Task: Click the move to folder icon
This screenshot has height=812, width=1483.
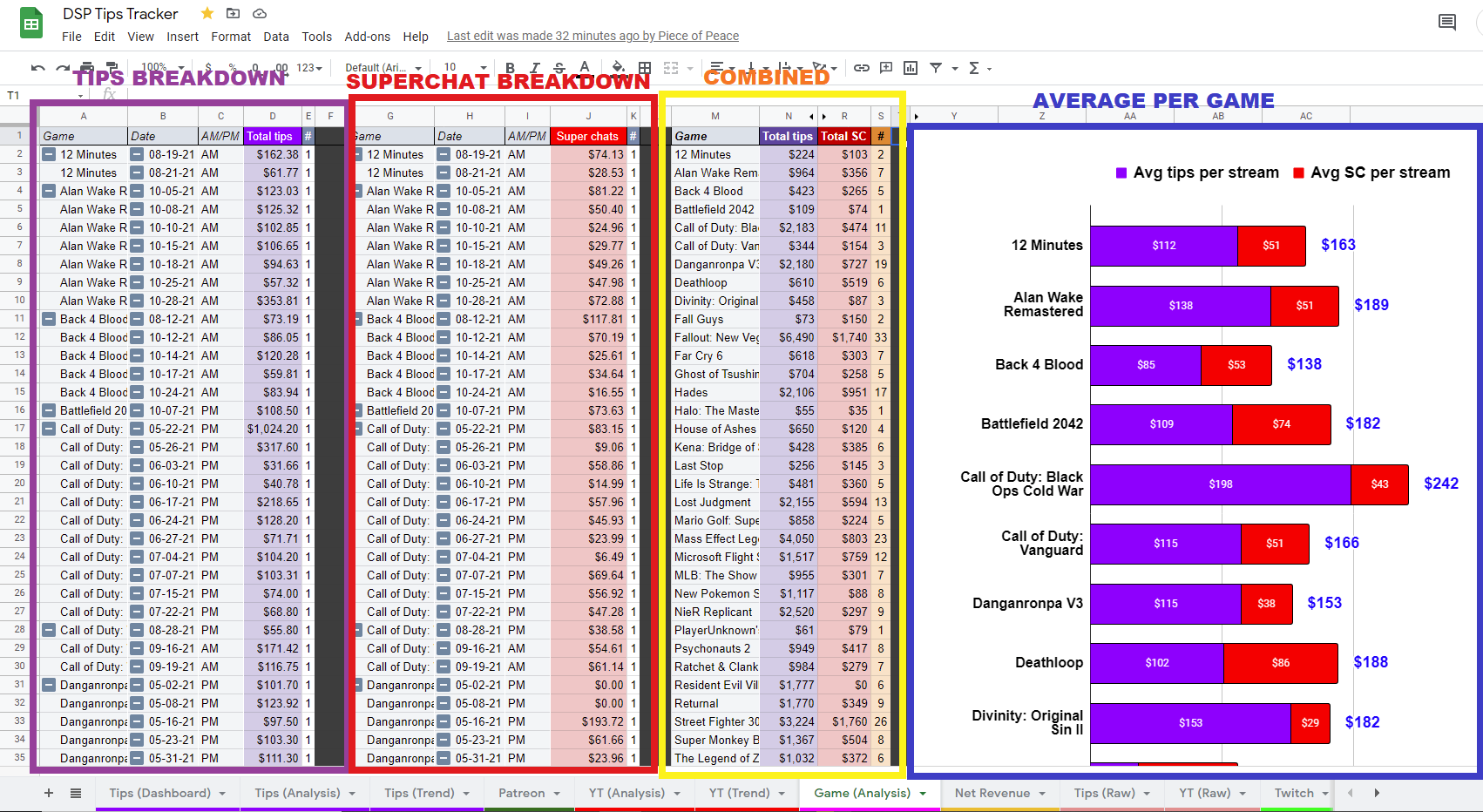Action: click(x=233, y=13)
